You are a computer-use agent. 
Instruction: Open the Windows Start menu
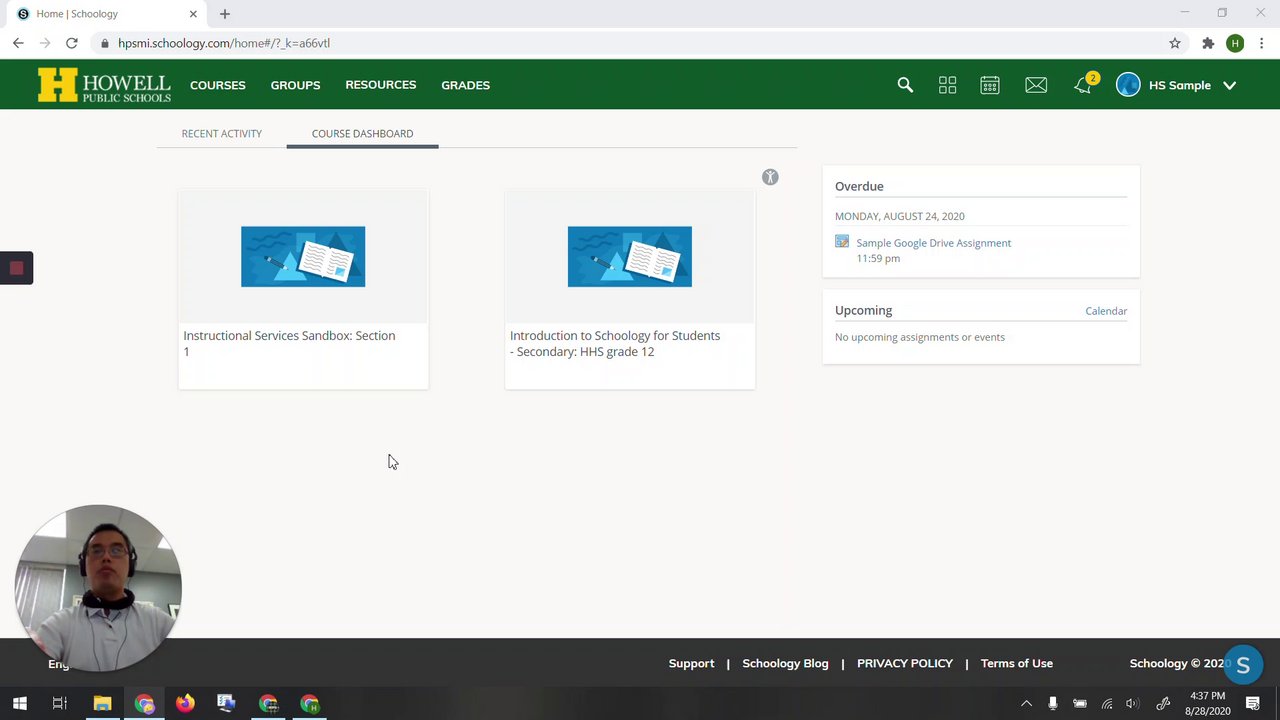pyautogui.click(x=19, y=704)
